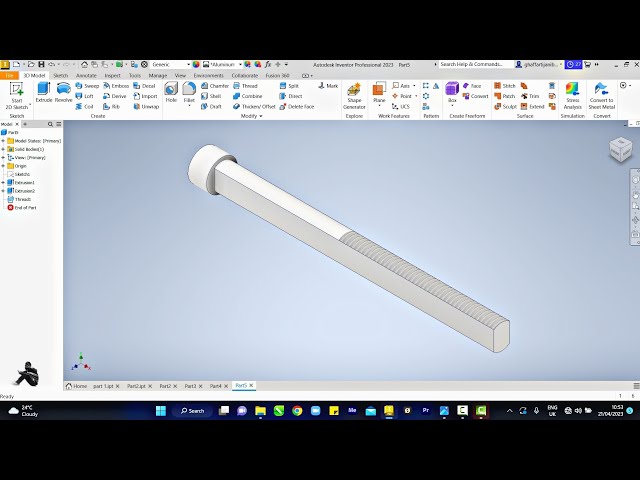Open the File menu
This screenshot has height=480, width=640.
[x=9, y=76]
